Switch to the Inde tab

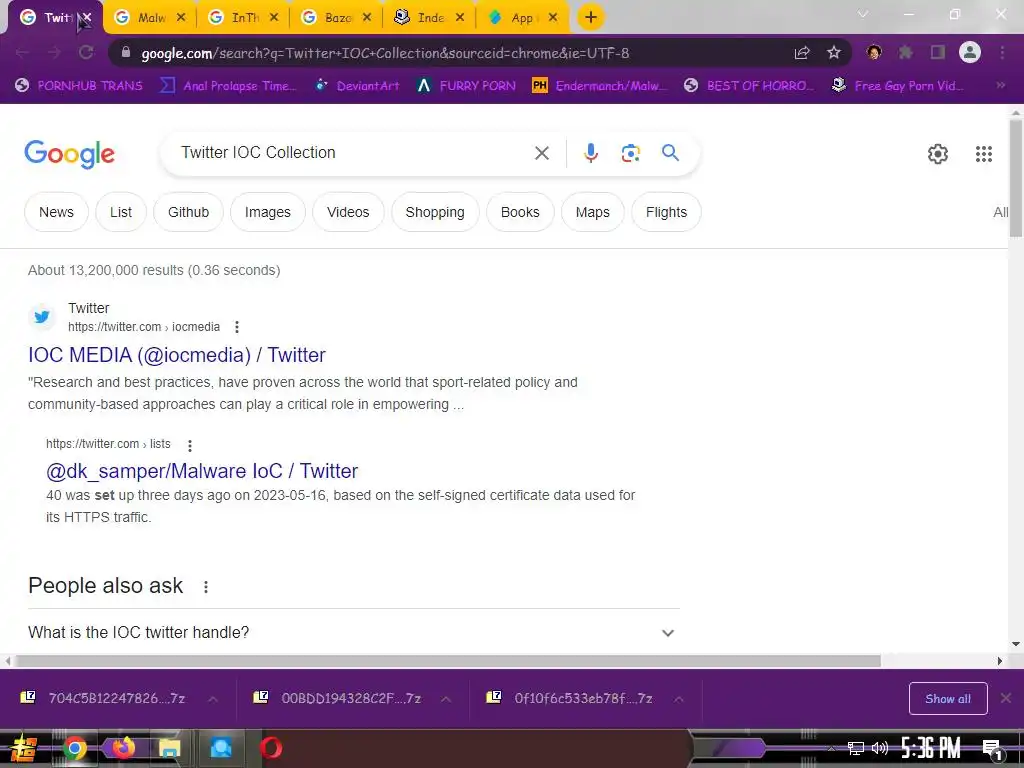click(x=429, y=18)
